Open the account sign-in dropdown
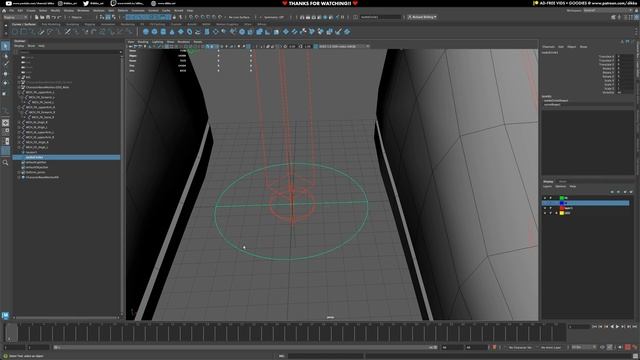The width and height of the screenshot is (640, 360). pyautogui.click(x=422, y=17)
